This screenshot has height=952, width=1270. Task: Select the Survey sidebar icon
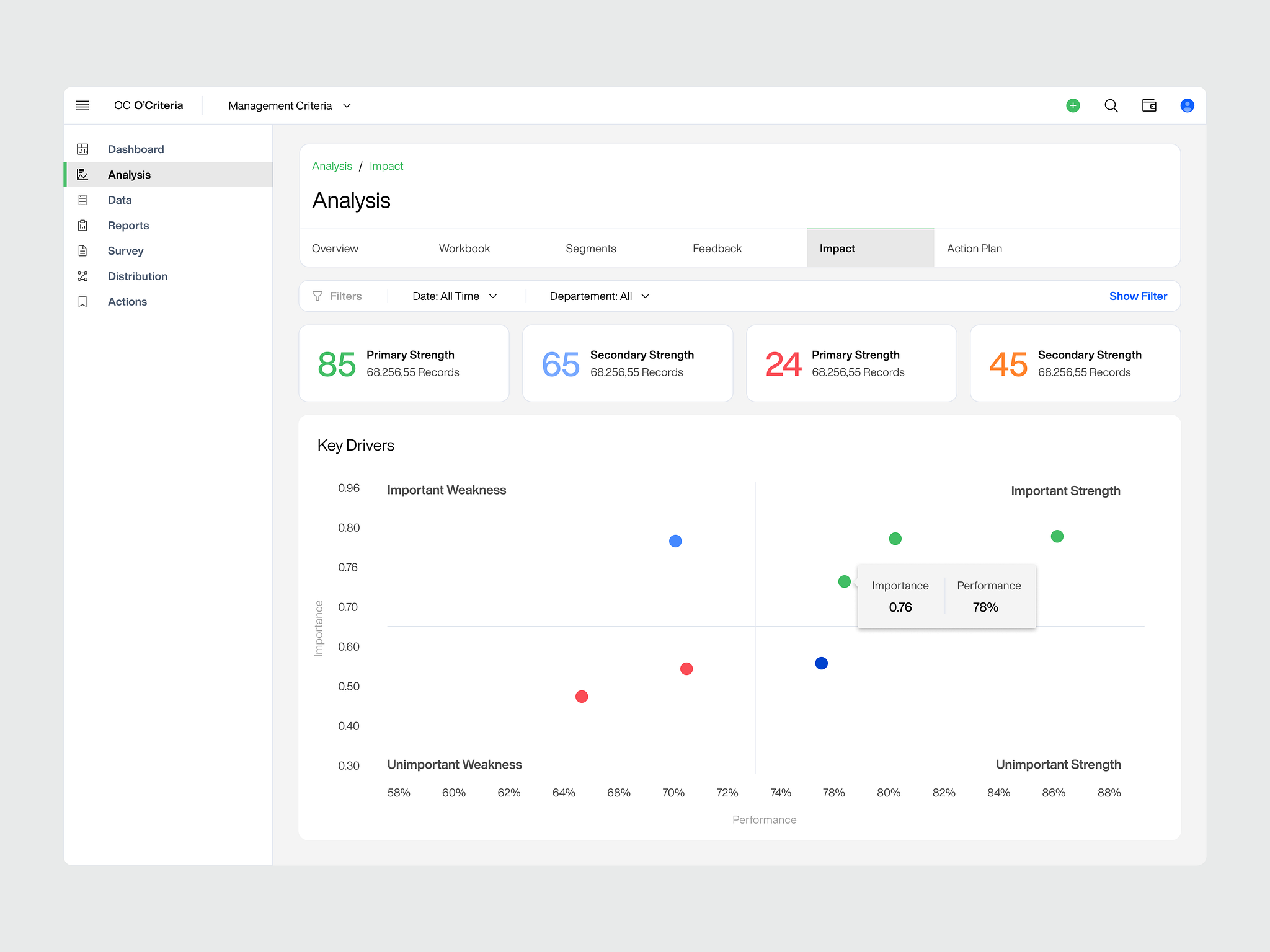click(82, 250)
